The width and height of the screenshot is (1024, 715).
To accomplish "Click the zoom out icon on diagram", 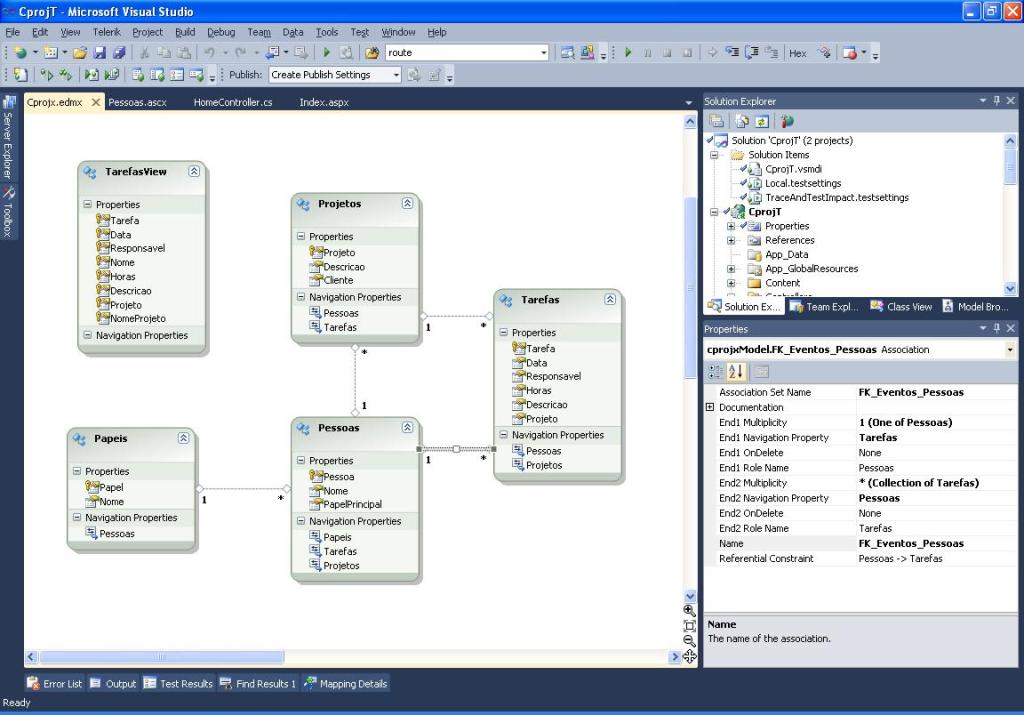I will [x=690, y=641].
